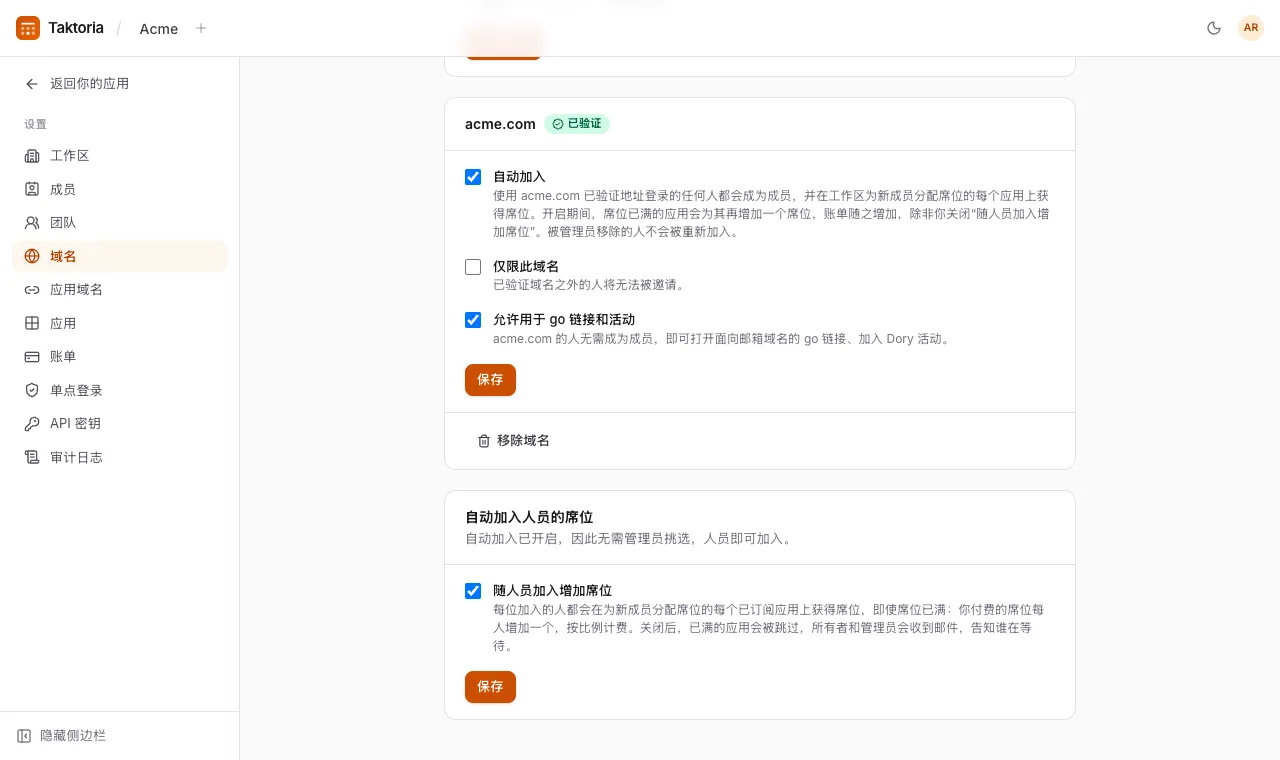The image size is (1280, 760).
Task: Click the 审计日志 scroll icon
Action: pyautogui.click(x=32, y=457)
